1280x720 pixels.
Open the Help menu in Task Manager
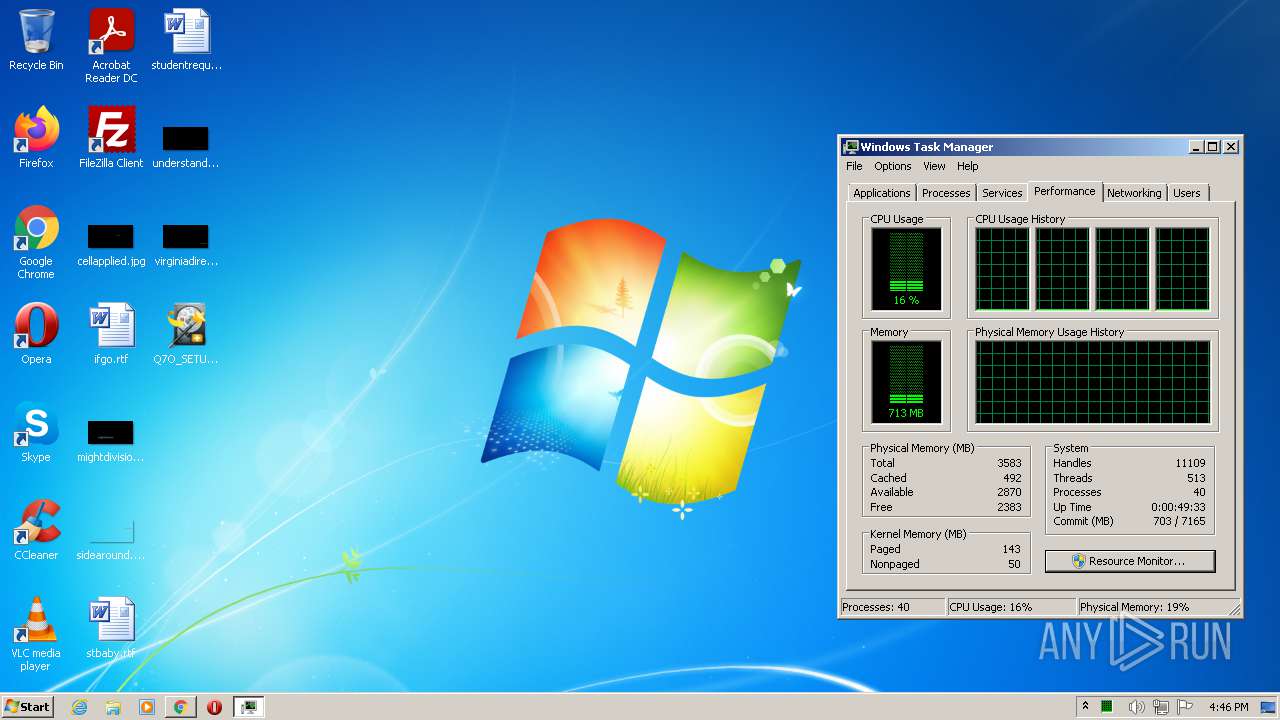[x=967, y=166]
